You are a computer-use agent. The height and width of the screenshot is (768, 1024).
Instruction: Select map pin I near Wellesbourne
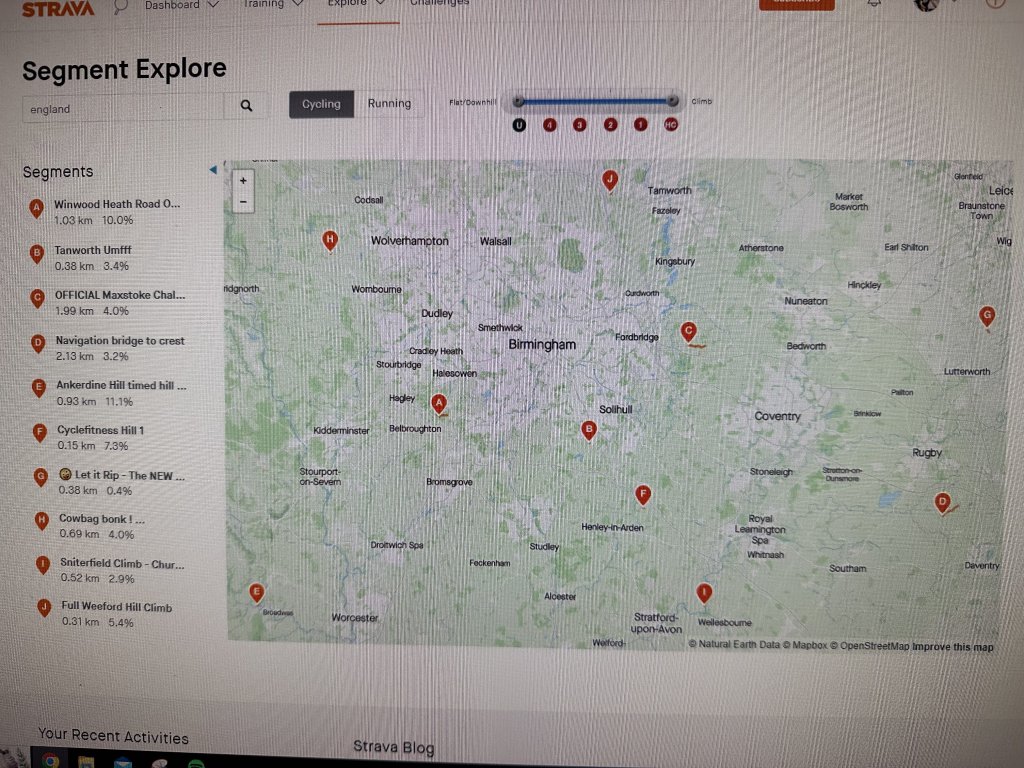point(703,593)
